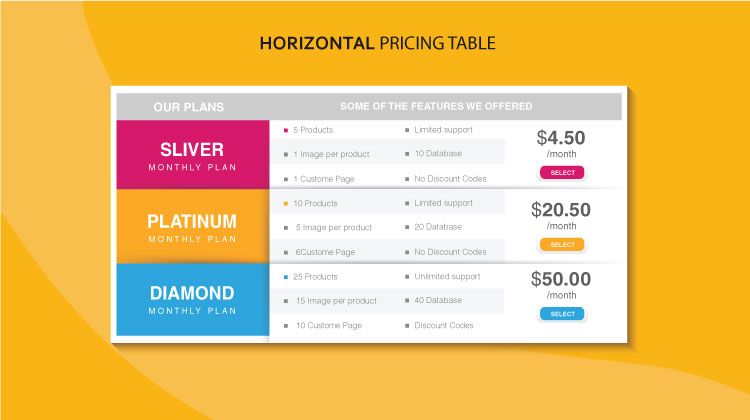Click the bullet beside Discount Codes in Diamond
The width and height of the screenshot is (750, 420).
coord(407,326)
